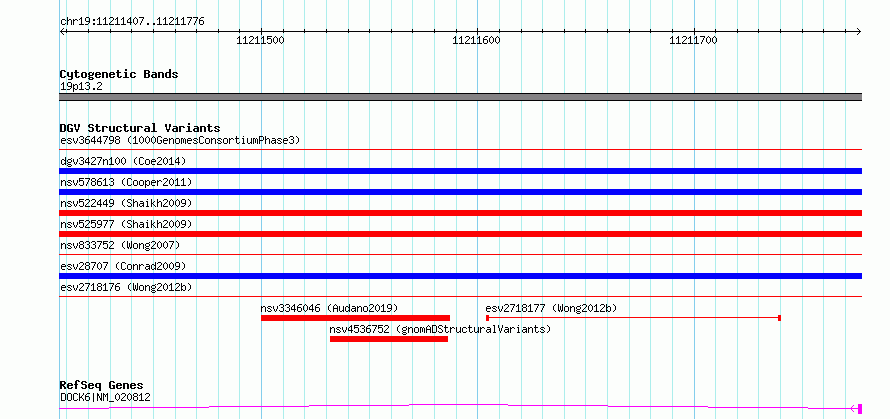Open variant nsv3346046 (Audano2019) label
This screenshot has height=419, width=890.
coord(329,308)
